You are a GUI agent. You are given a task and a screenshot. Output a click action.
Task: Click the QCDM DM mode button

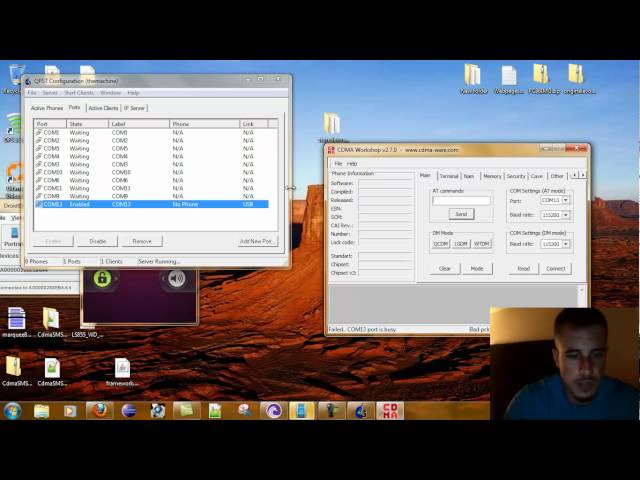click(440, 244)
